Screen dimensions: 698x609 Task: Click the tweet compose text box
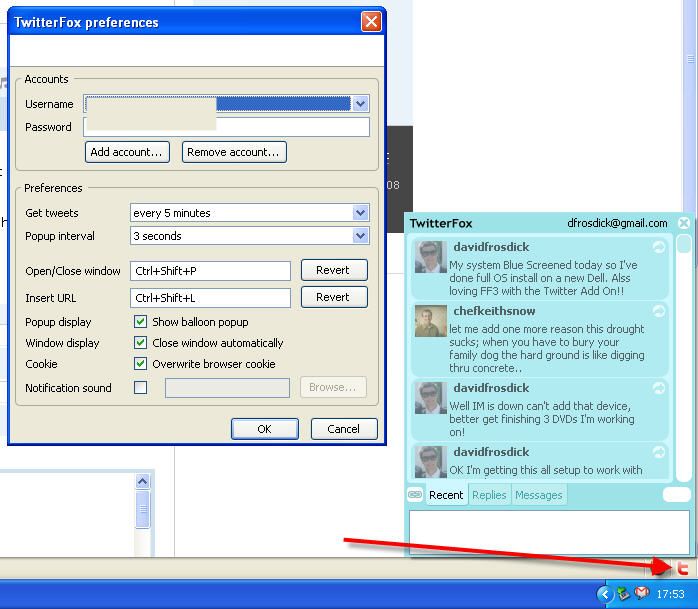(549, 531)
